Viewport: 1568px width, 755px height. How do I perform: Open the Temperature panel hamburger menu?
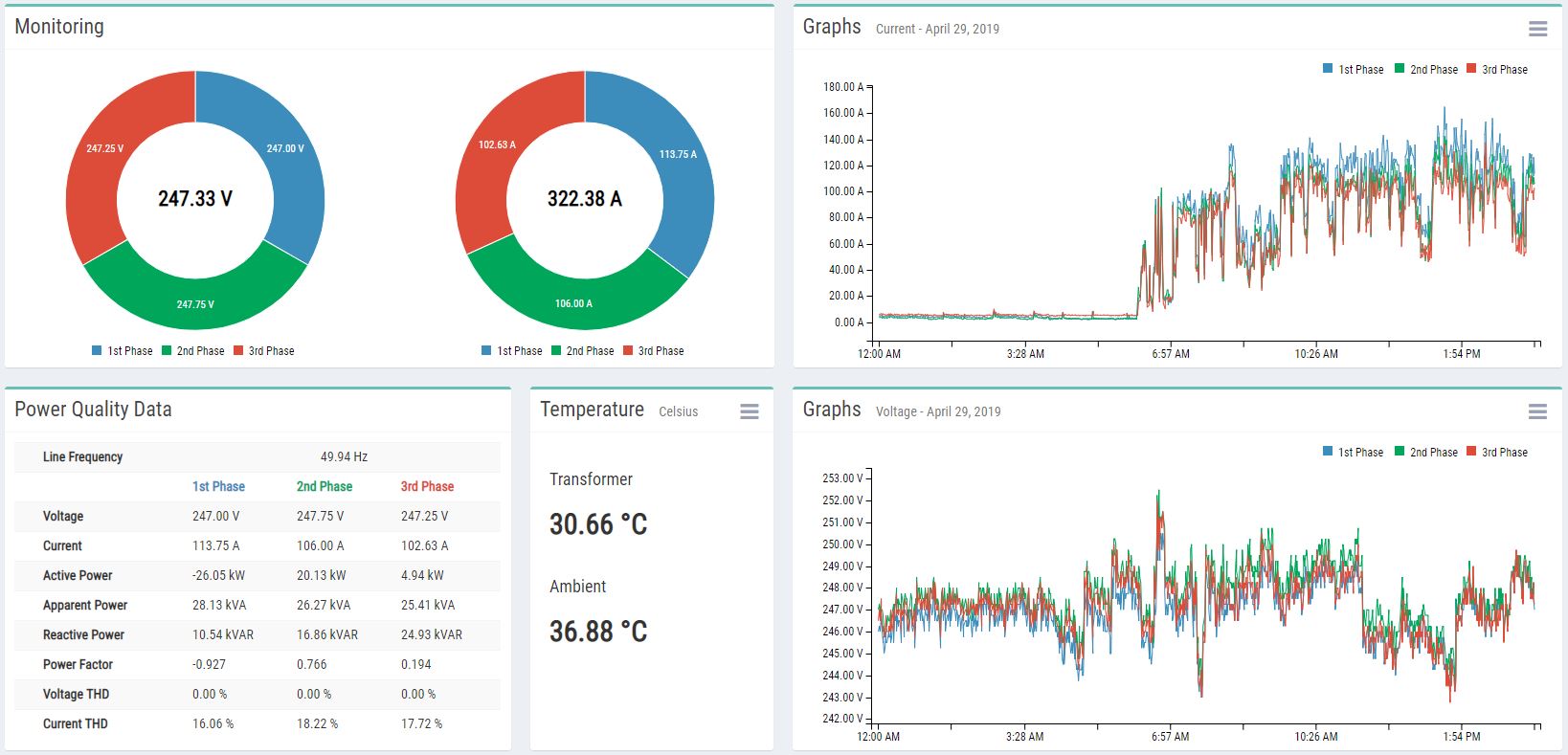pos(750,411)
